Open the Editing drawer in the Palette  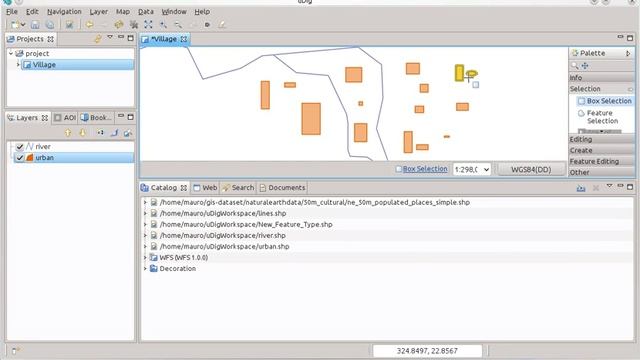point(602,139)
